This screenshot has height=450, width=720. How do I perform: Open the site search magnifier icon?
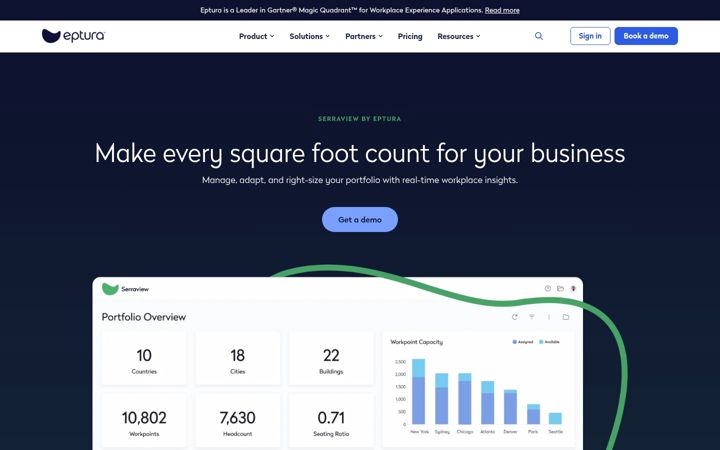click(x=539, y=36)
